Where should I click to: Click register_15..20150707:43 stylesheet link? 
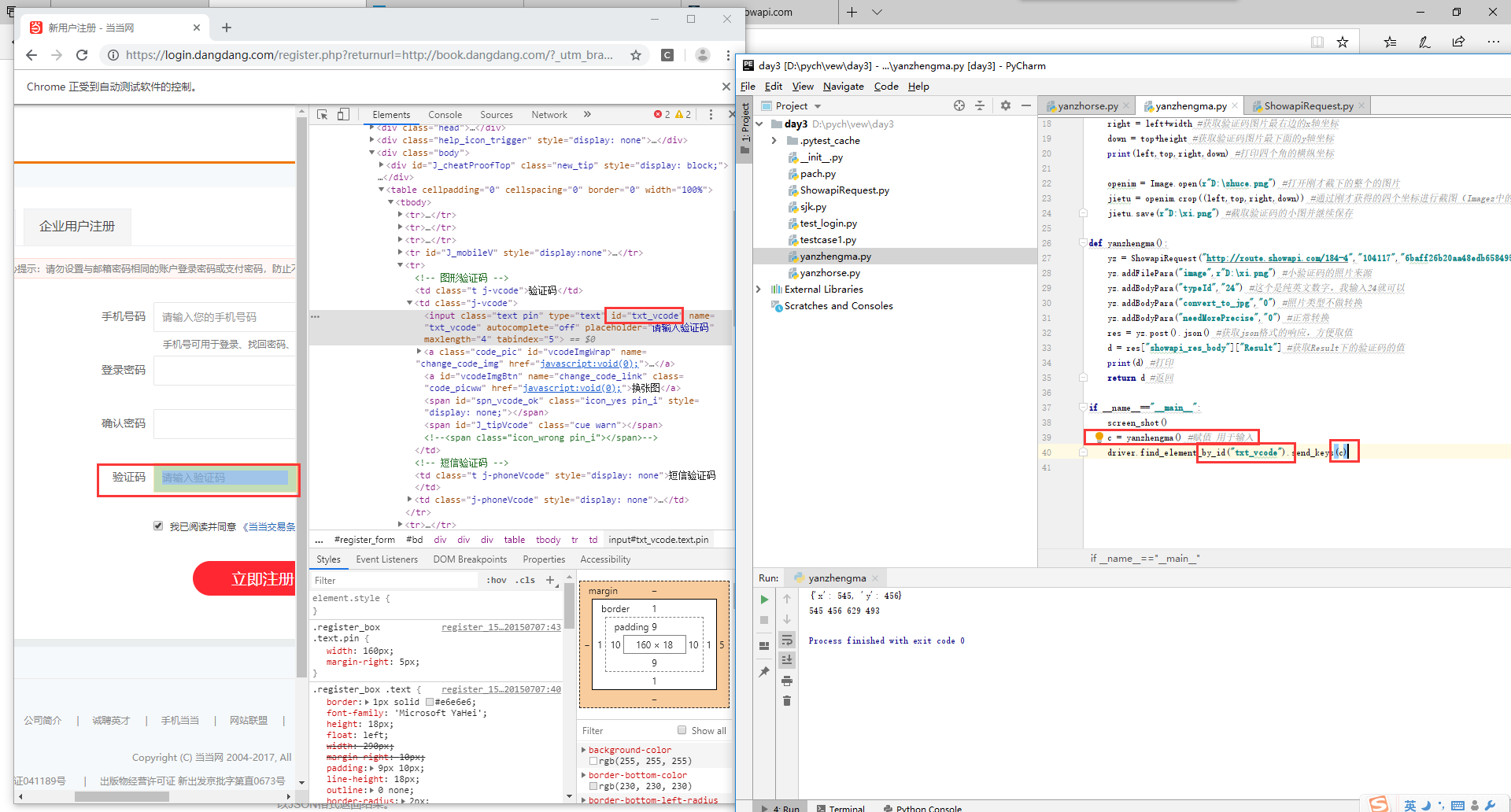[501, 627]
